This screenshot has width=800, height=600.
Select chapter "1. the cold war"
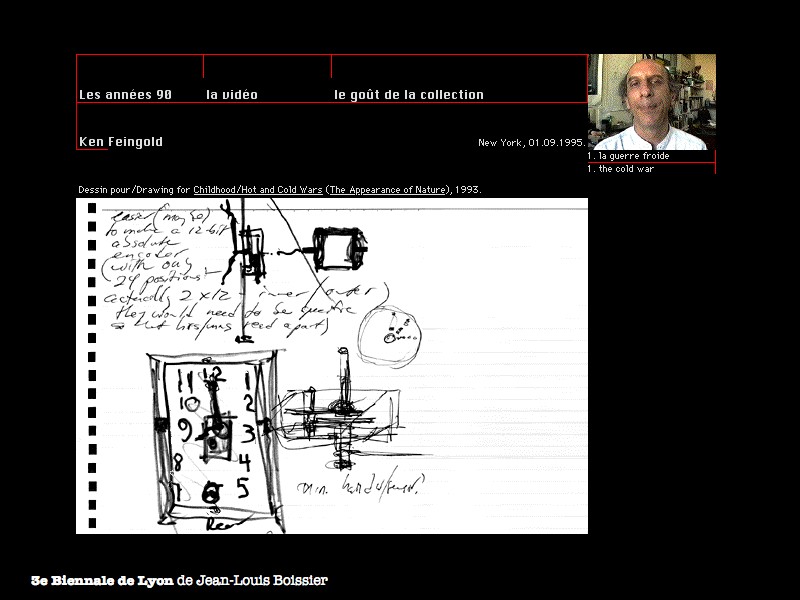(x=620, y=169)
